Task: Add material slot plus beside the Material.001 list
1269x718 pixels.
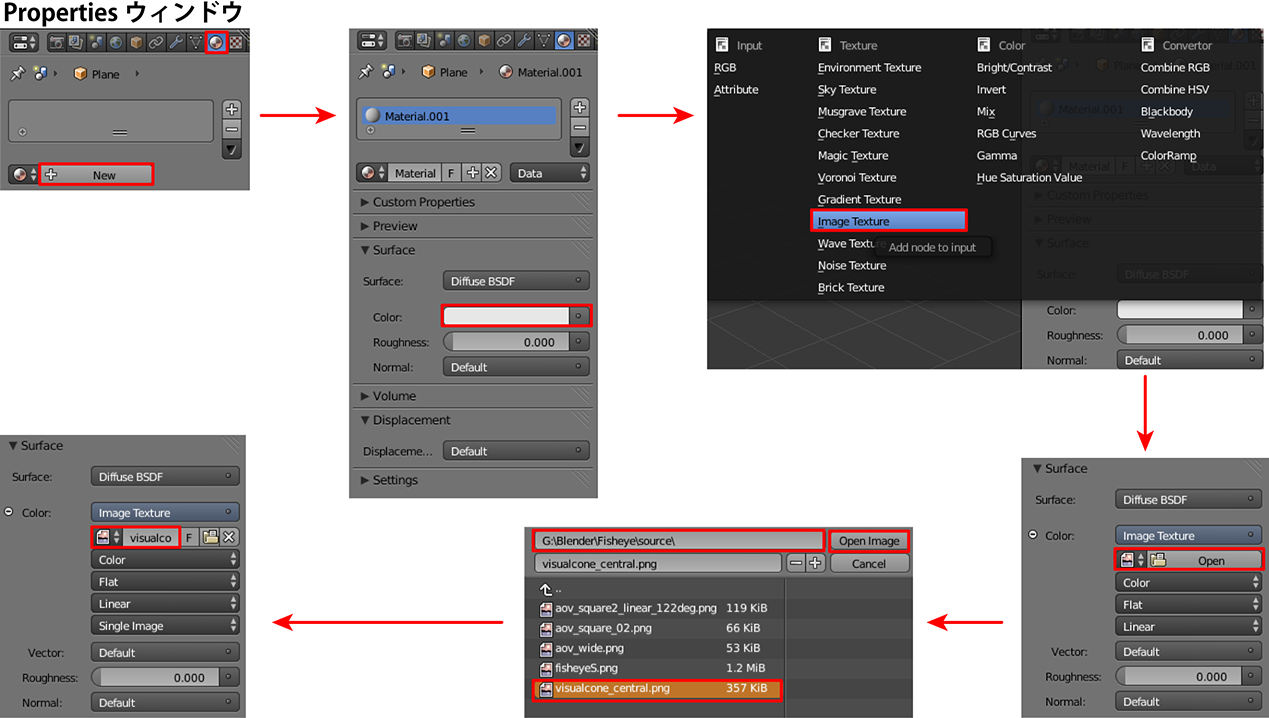Action: pyautogui.click(x=580, y=107)
